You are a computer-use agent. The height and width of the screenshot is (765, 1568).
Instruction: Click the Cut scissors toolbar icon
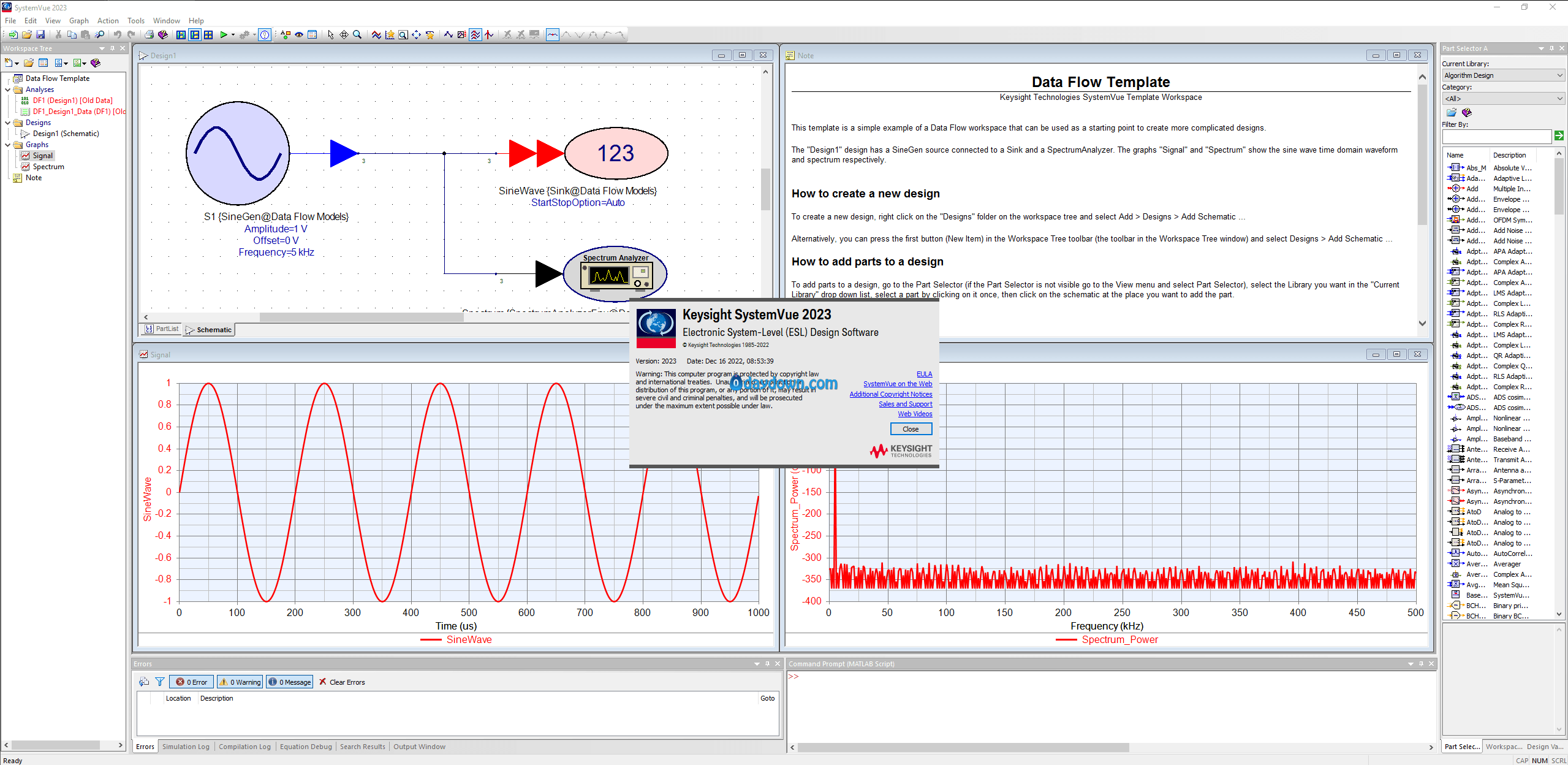(x=58, y=35)
